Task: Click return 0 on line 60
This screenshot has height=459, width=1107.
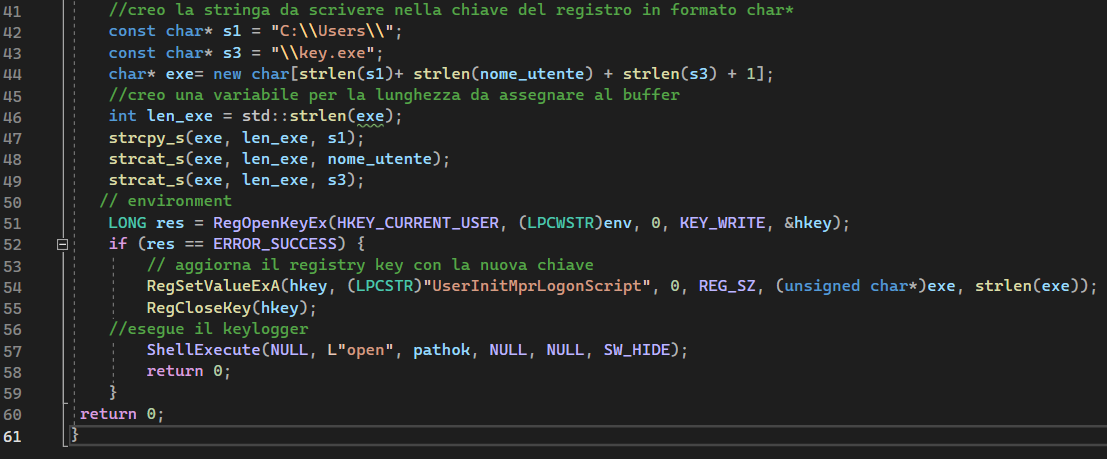Action: (x=121, y=414)
